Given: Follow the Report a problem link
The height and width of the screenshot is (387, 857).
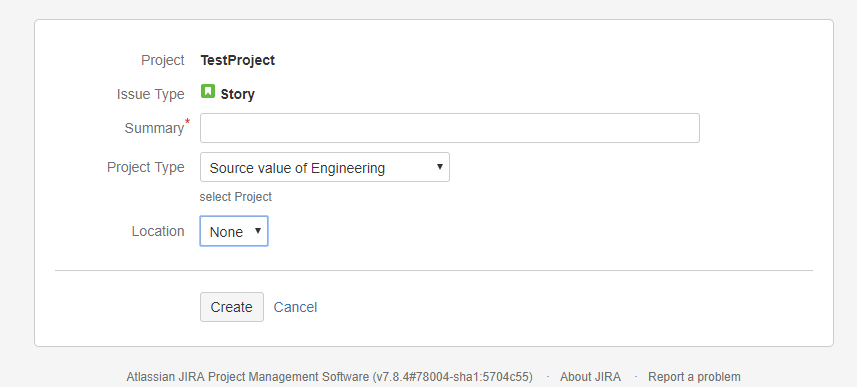Looking at the screenshot, I should pos(694,377).
